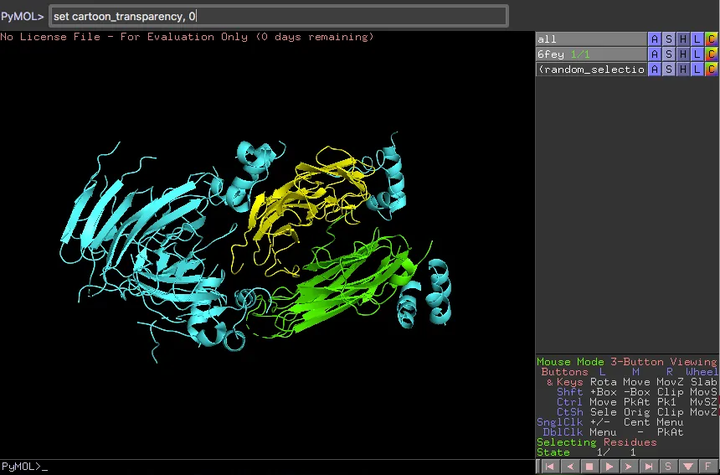Click the 'Shft +Box -Box Clip MovS' row
This screenshot has height=475, width=720.
pos(636,392)
